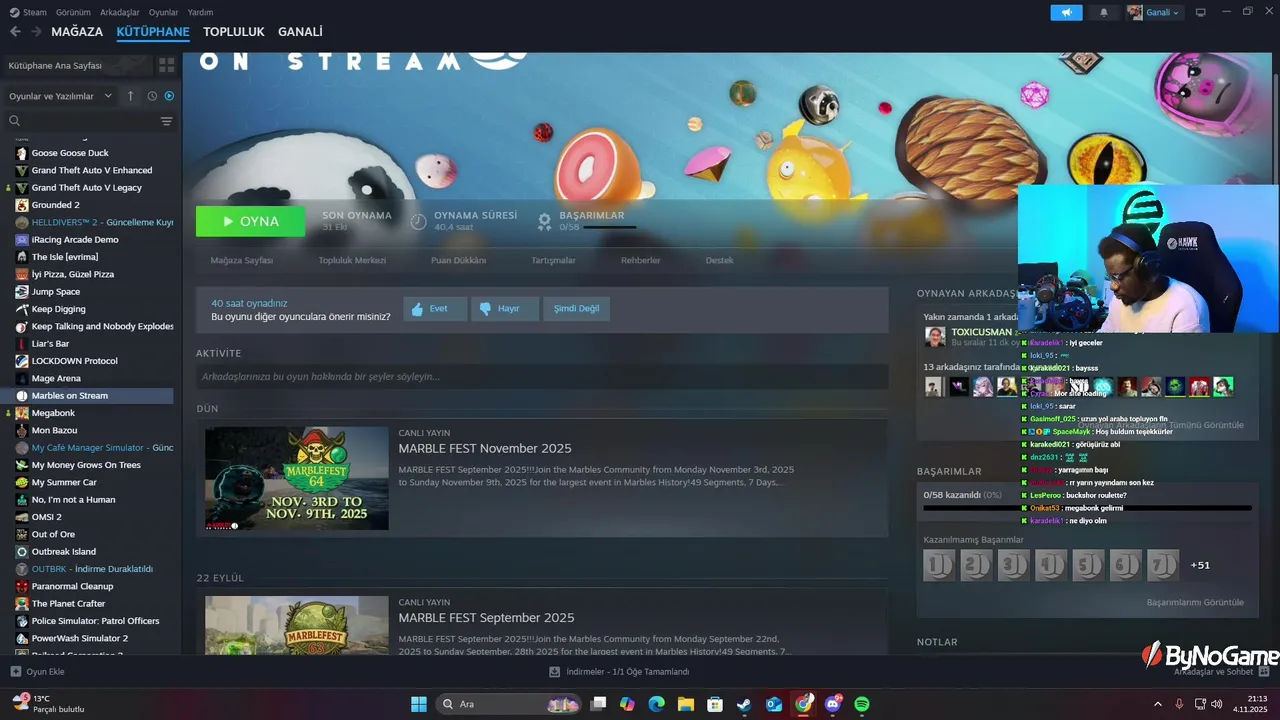The height and width of the screenshot is (720, 1280).
Task: Open the MarbleFest 64 November thumbnail
Action: 297,478
